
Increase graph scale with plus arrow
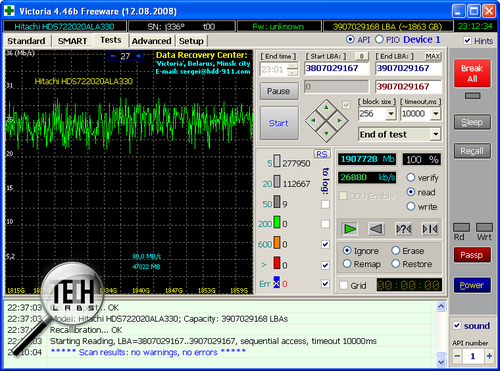tap(138, 56)
